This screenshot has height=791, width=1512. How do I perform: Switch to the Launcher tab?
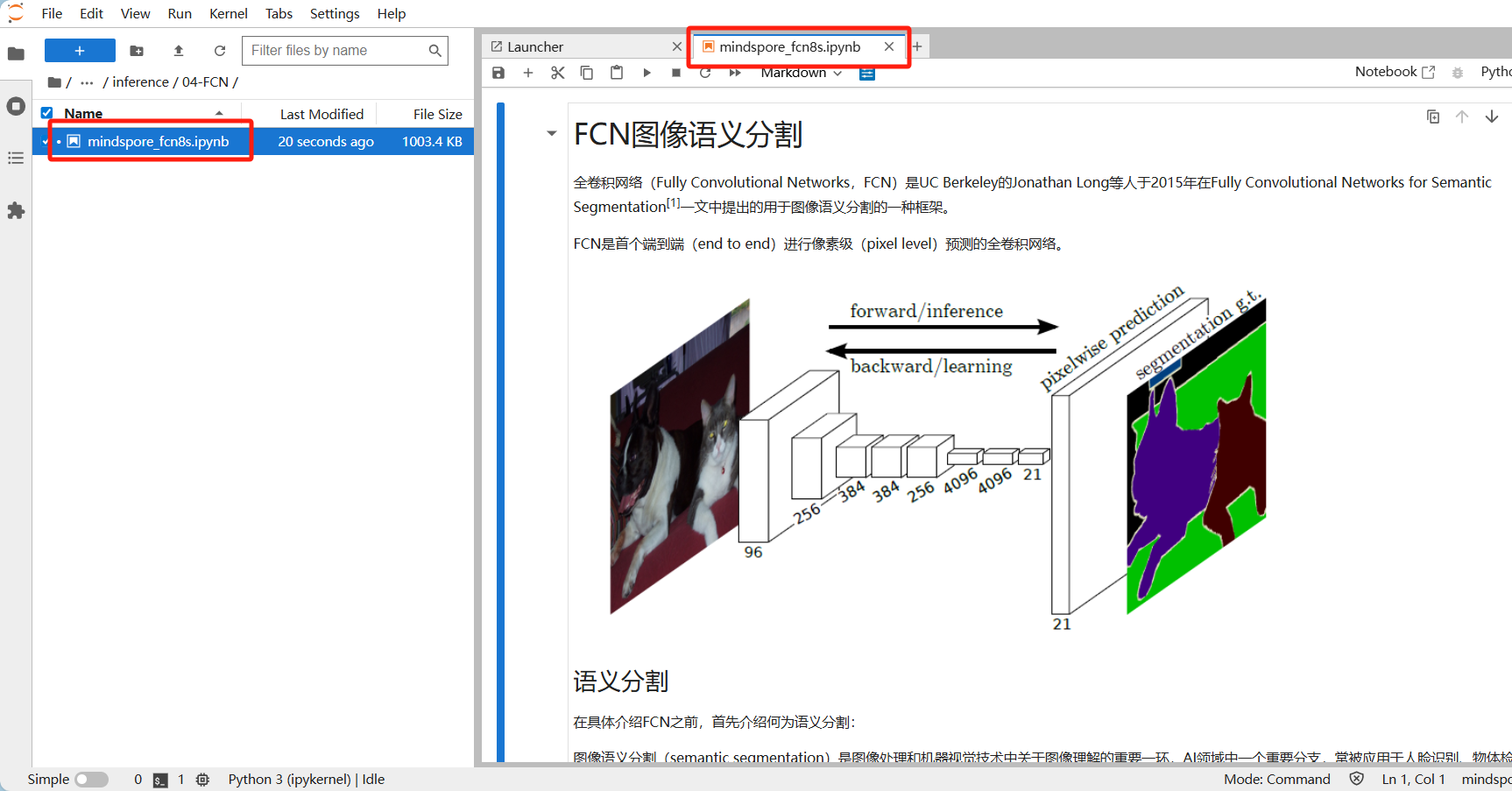(535, 46)
